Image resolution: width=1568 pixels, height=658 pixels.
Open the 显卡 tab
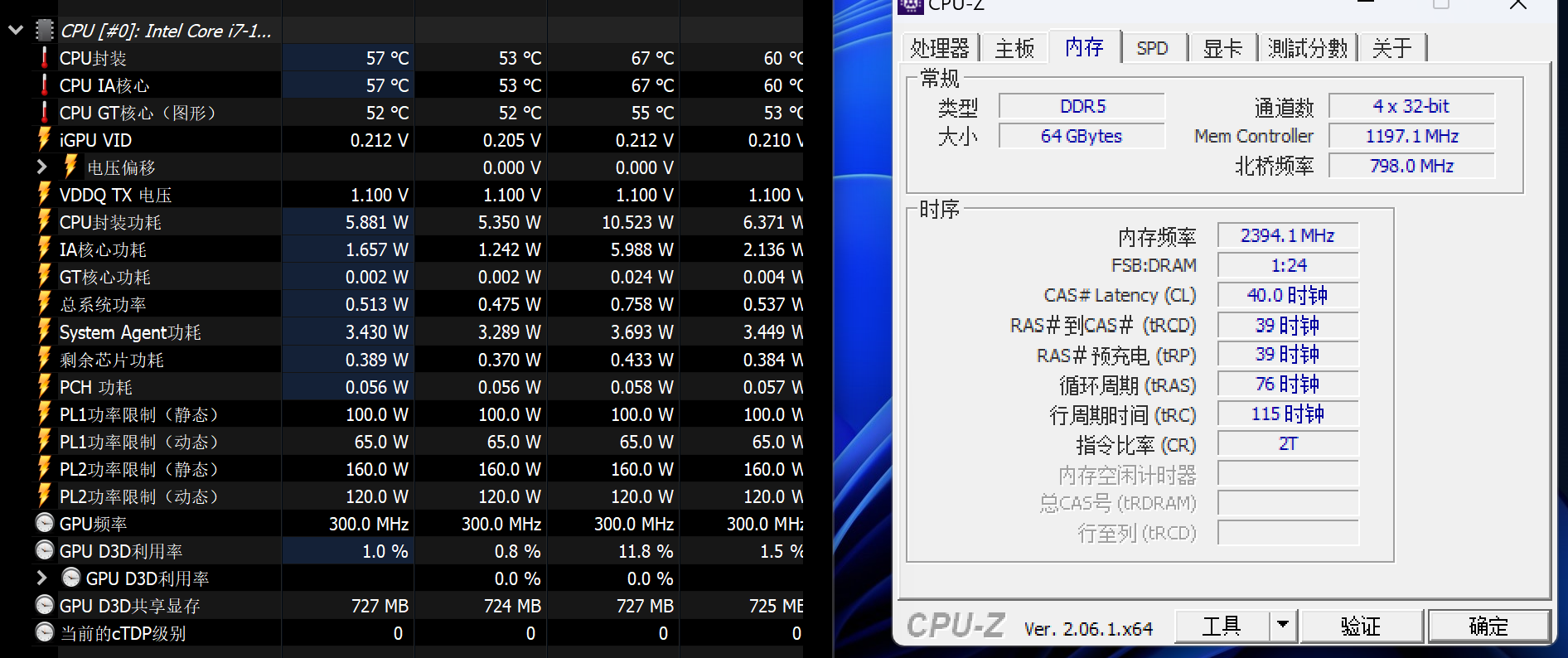(1222, 48)
